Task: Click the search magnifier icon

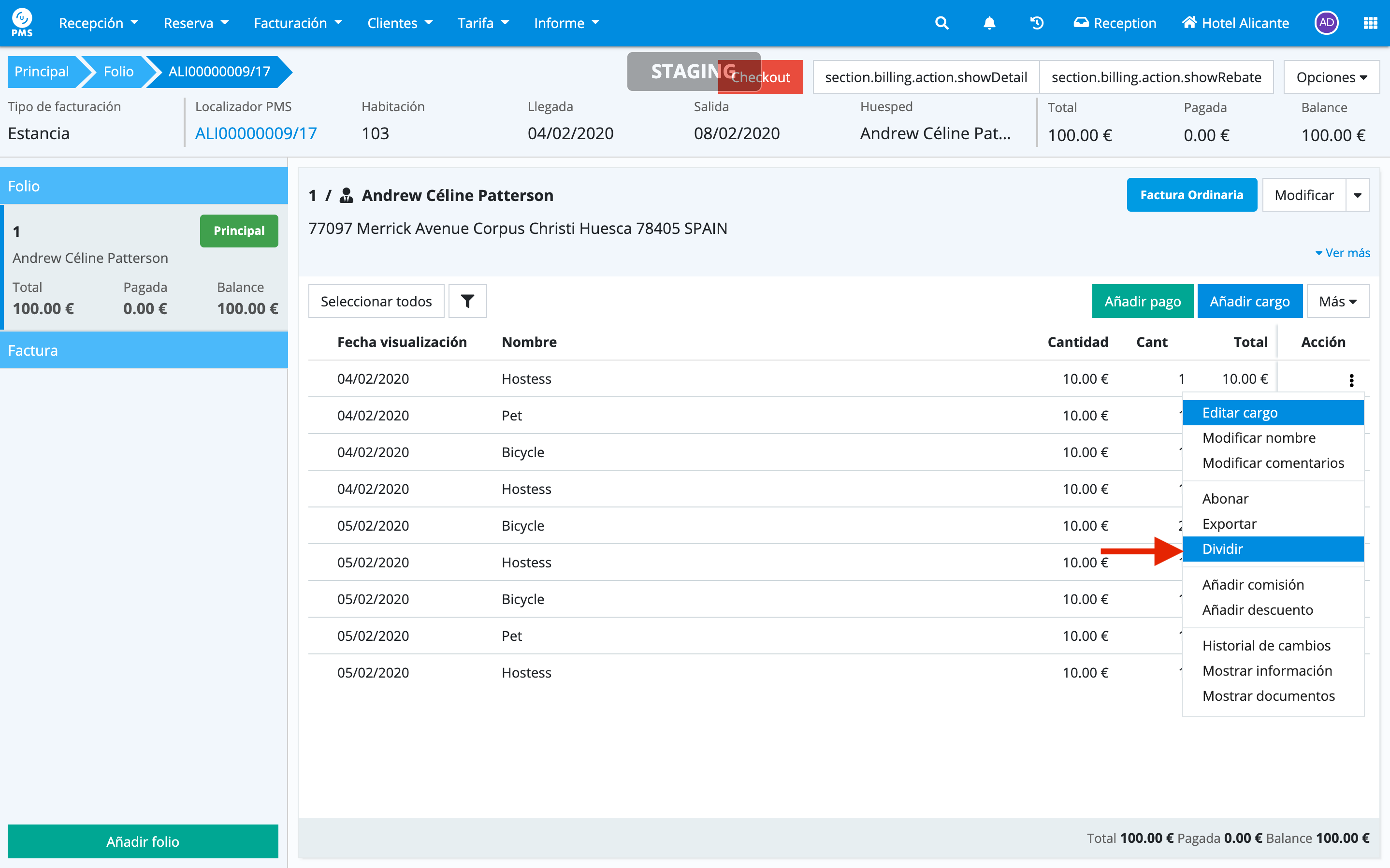Action: [x=941, y=23]
